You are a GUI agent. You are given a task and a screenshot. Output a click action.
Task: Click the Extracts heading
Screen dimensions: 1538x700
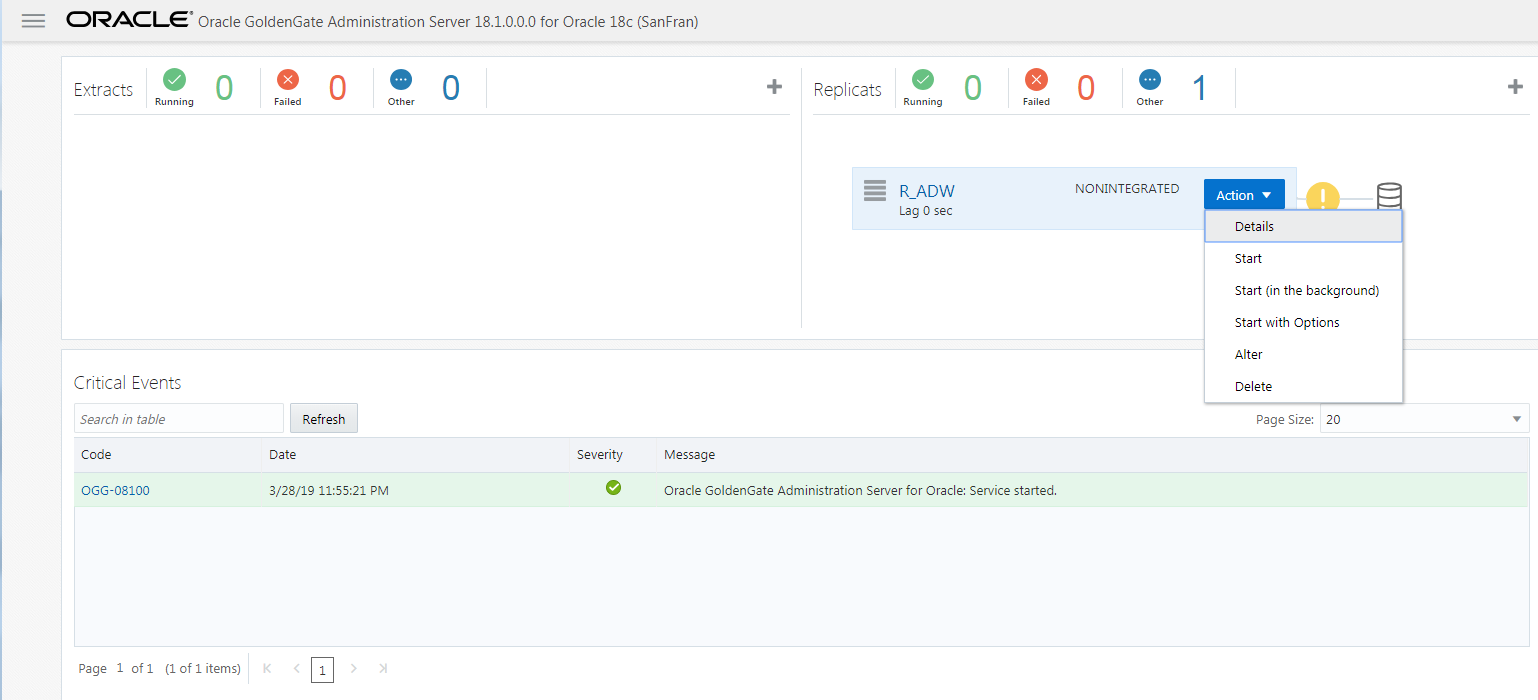click(x=103, y=89)
